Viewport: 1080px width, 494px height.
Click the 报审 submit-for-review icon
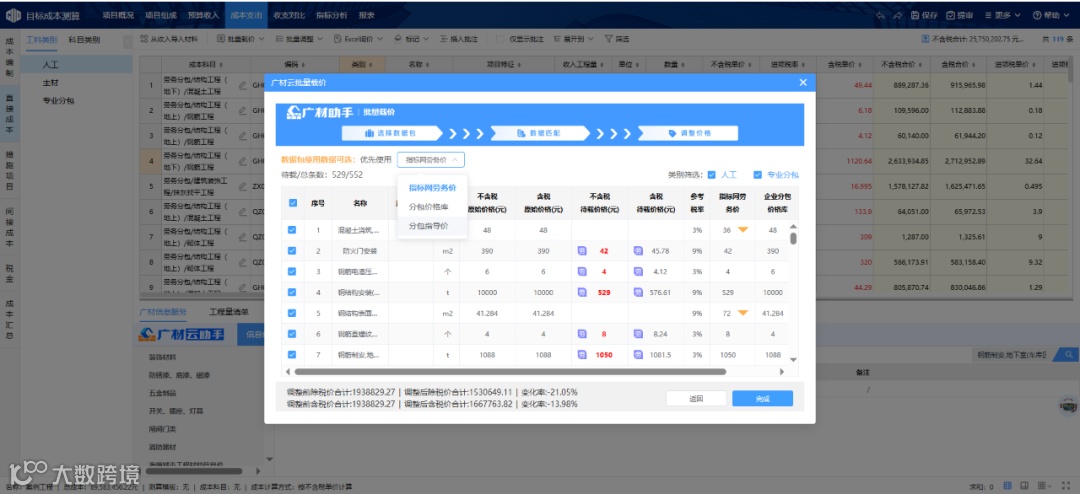click(x=951, y=14)
